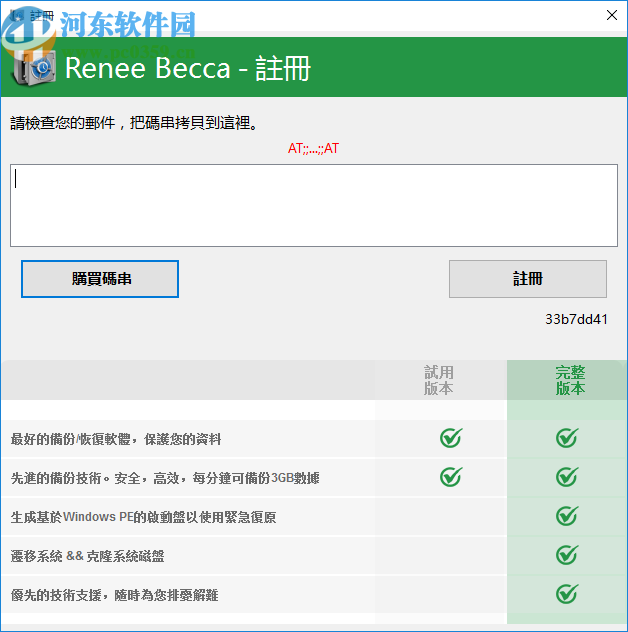Click the Renee Becca - 註冊 banner title
The image size is (628, 632).
point(188,68)
